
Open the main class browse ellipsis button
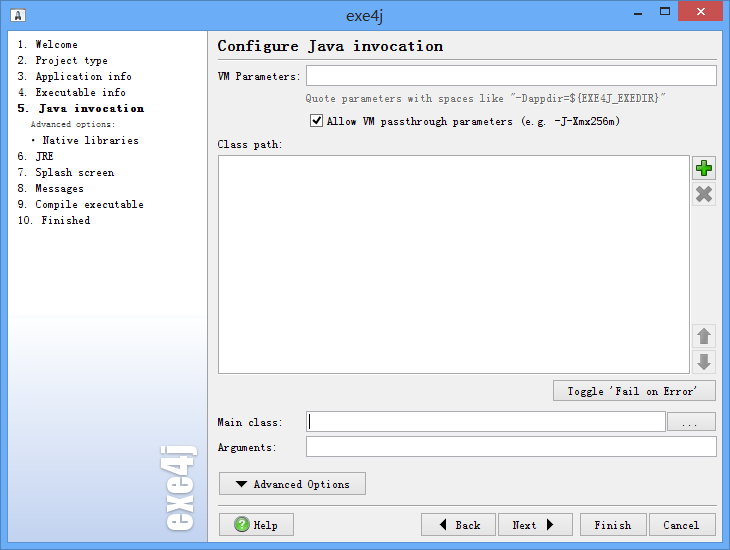(x=691, y=422)
